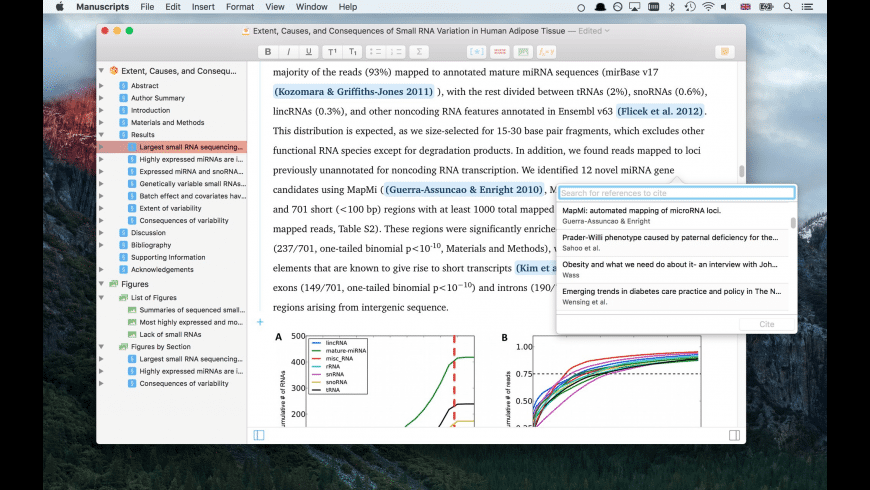
Task: Toggle bold formatting in the toolbar
Action: (267, 52)
